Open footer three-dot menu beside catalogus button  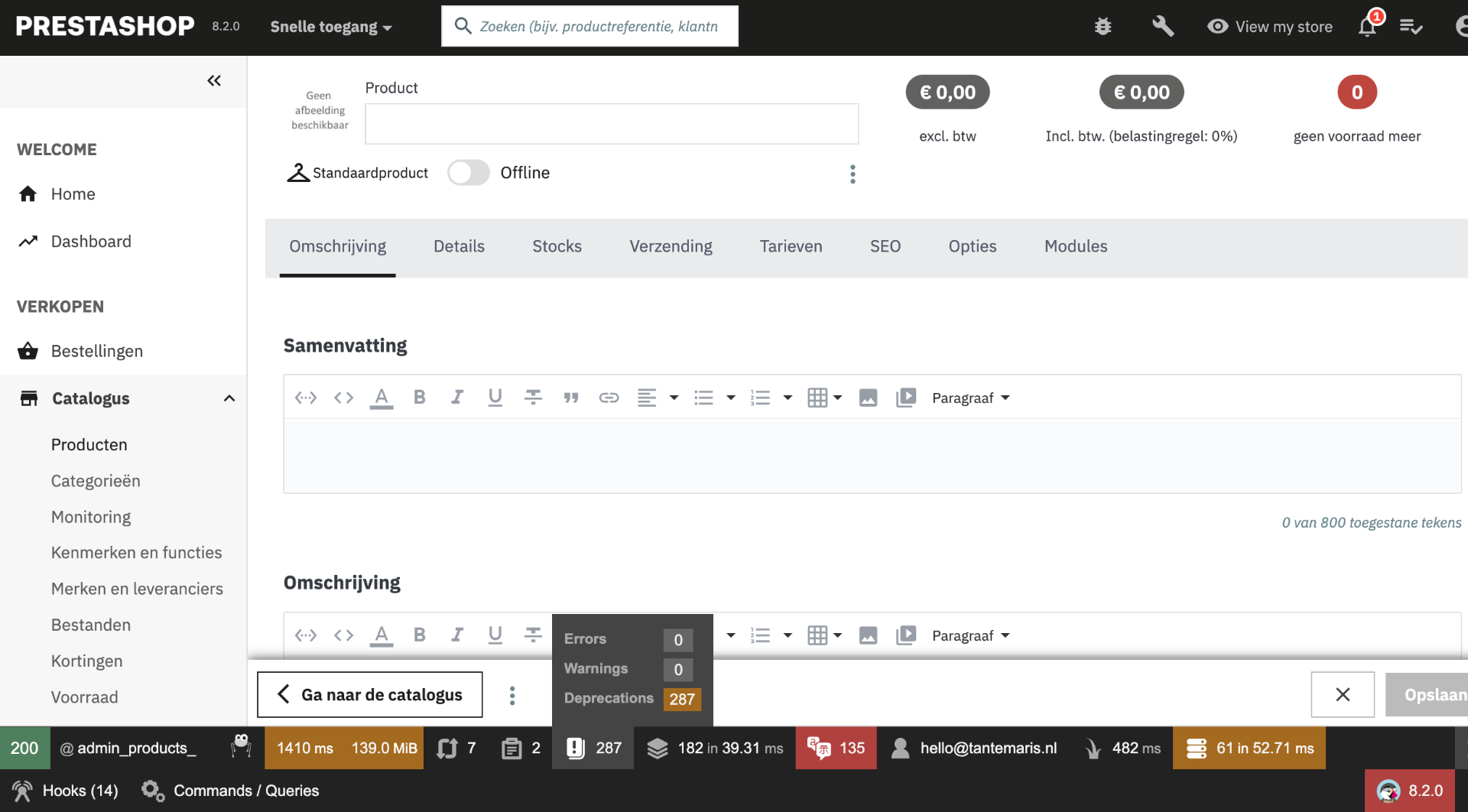pyautogui.click(x=512, y=695)
